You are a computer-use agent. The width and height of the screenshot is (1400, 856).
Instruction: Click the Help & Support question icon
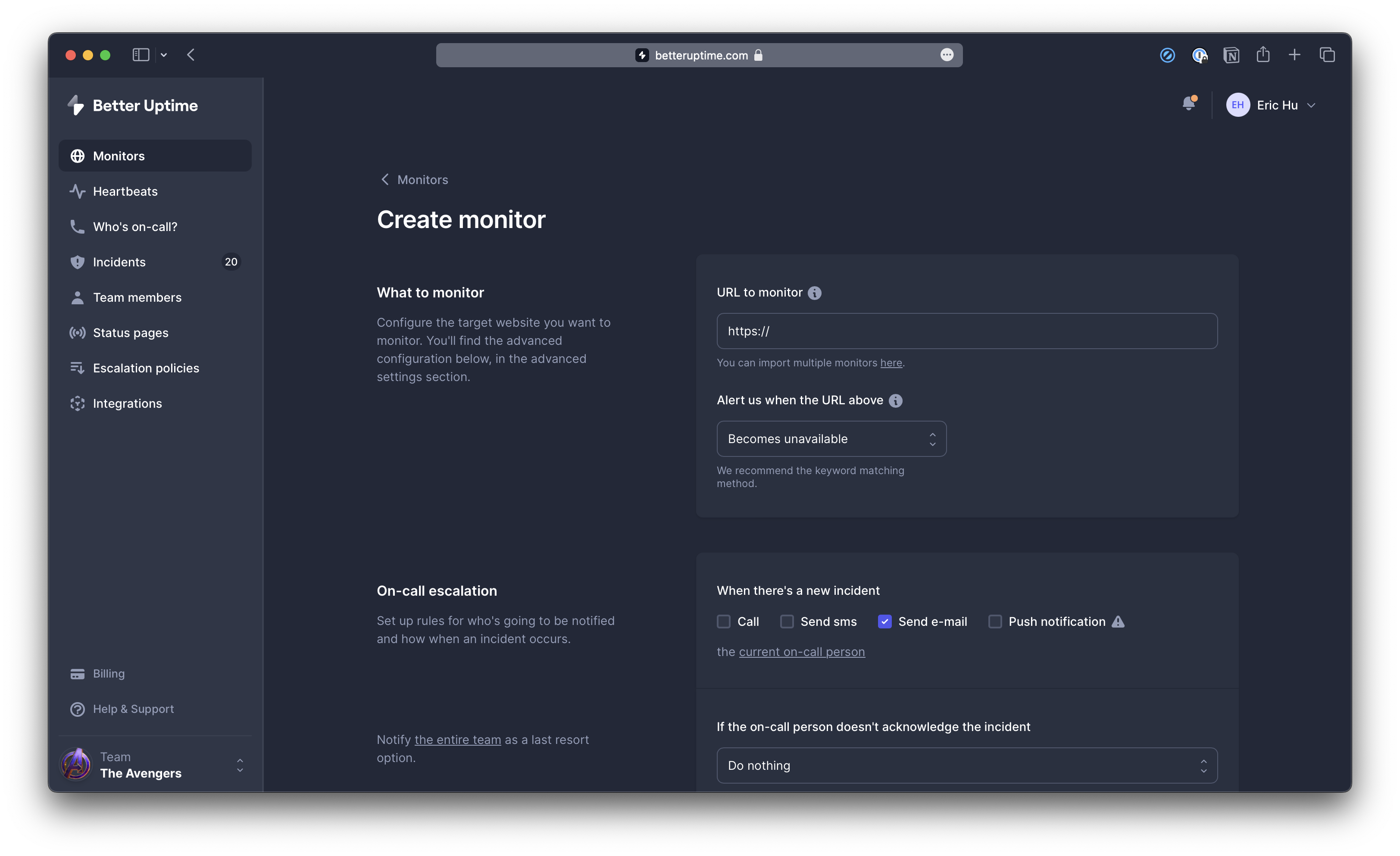pos(77,709)
